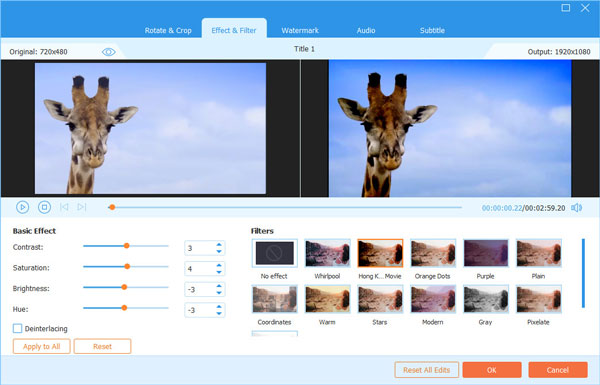Maximize the editor window
Image resolution: width=600 pixels, height=385 pixels.
point(566,8)
